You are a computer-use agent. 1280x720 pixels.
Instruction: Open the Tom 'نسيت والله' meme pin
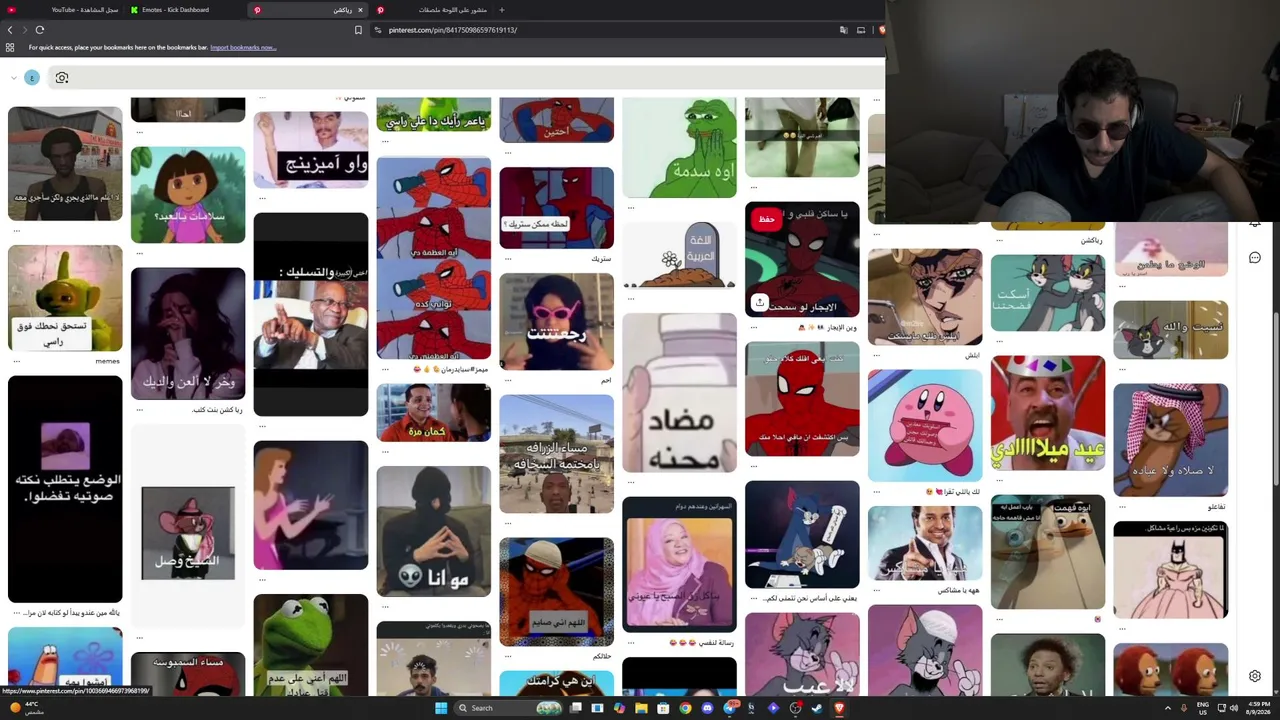1171,330
